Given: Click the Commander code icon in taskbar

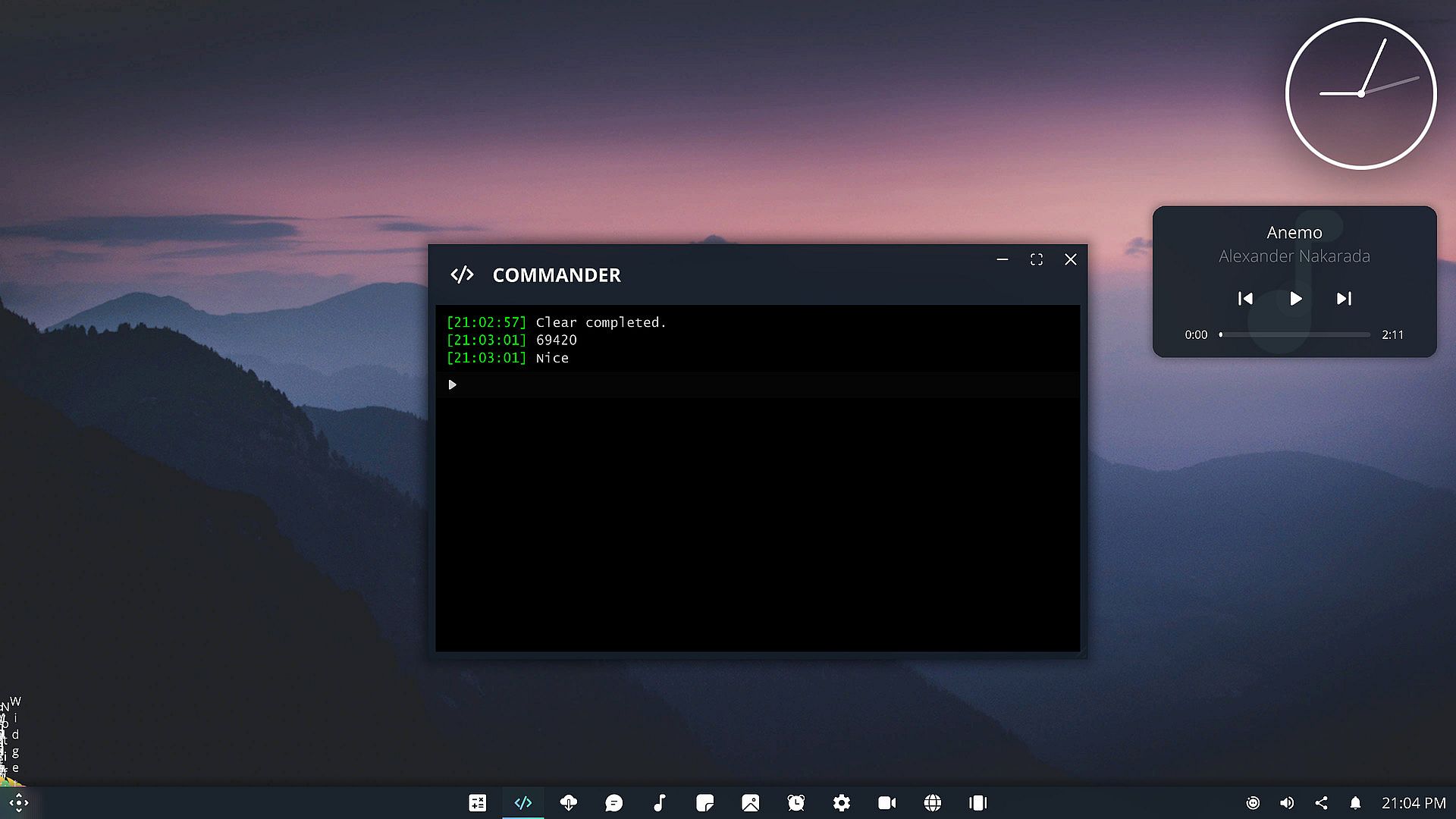Looking at the screenshot, I should (x=523, y=803).
